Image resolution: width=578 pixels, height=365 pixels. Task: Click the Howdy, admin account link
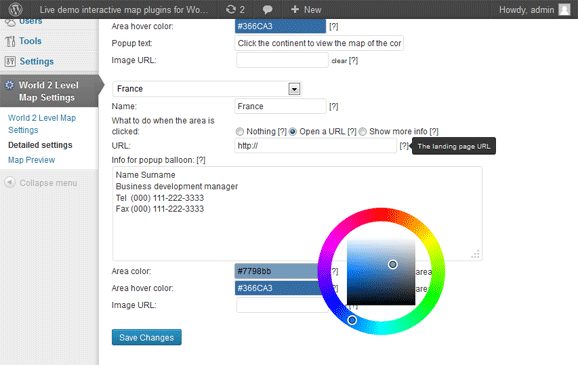pyautogui.click(x=526, y=10)
